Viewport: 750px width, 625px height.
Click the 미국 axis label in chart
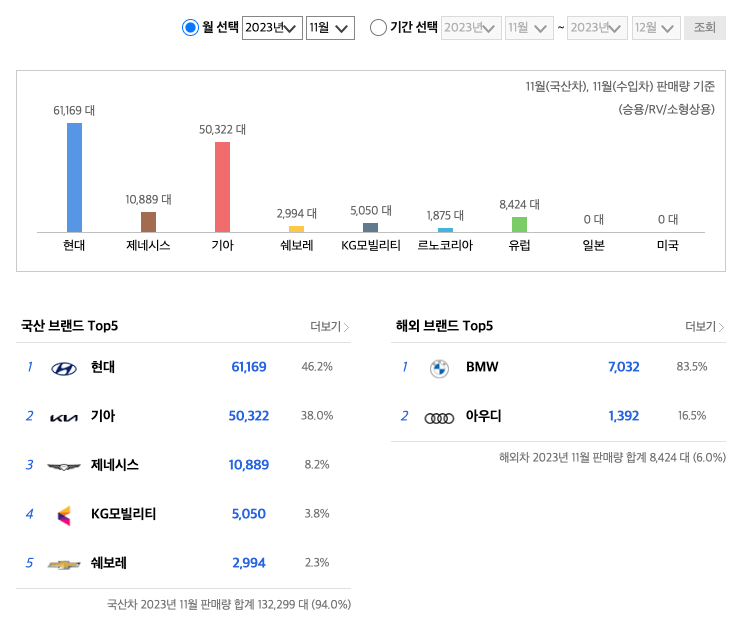pyautogui.click(x=668, y=245)
